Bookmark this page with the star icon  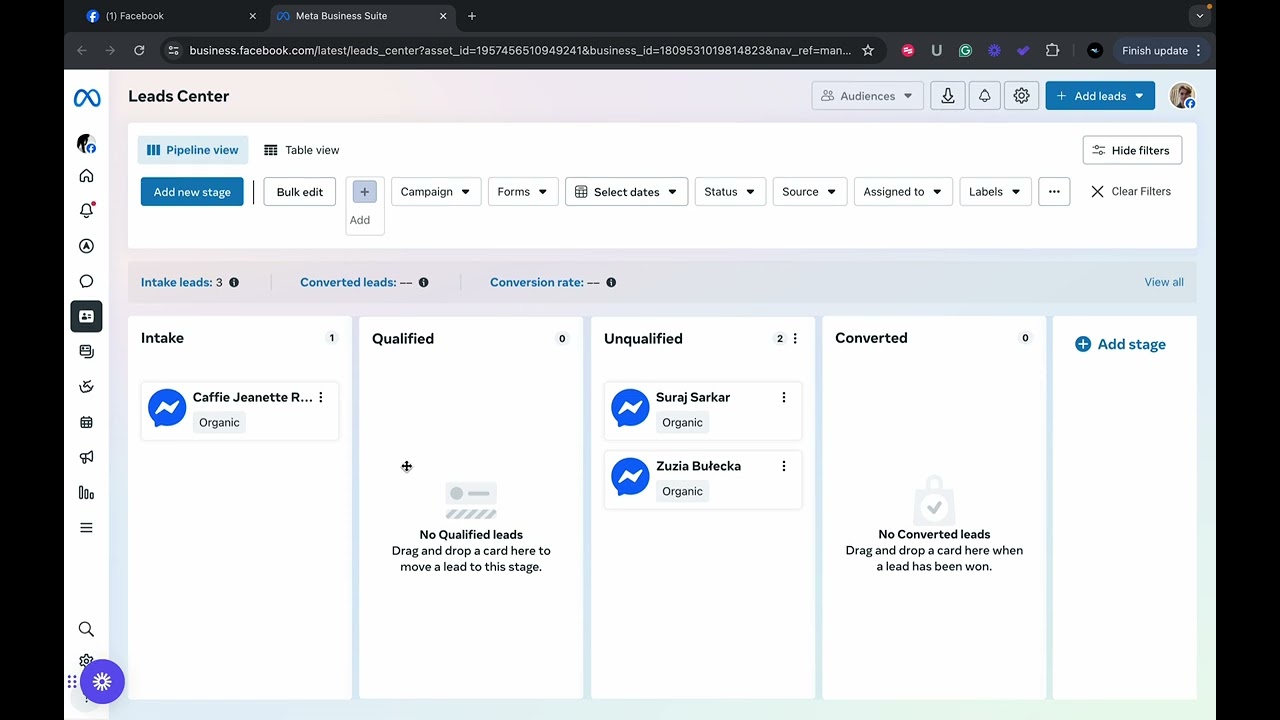(x=868, y=50)
